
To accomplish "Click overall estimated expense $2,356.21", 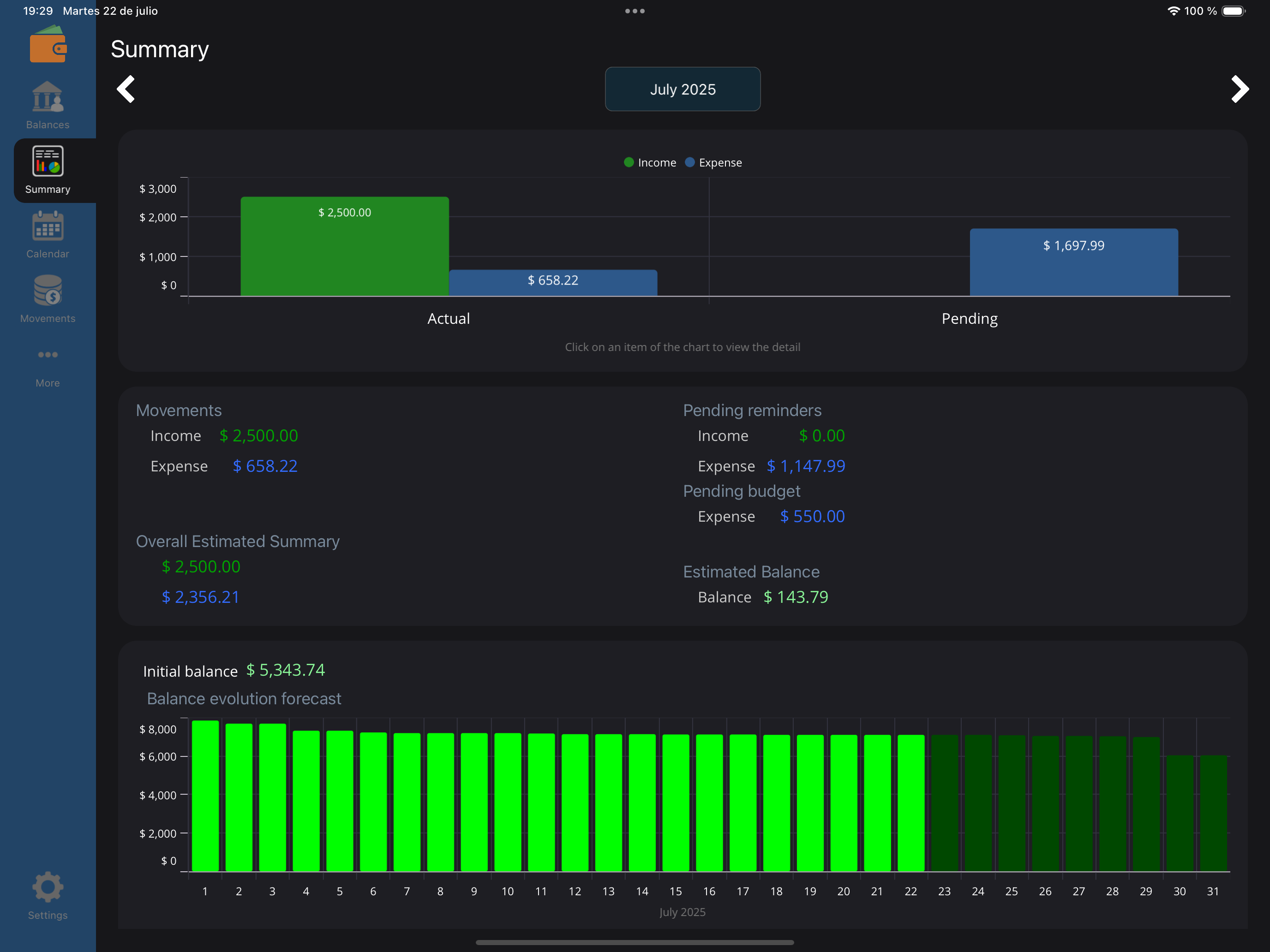I will point(200,597).
